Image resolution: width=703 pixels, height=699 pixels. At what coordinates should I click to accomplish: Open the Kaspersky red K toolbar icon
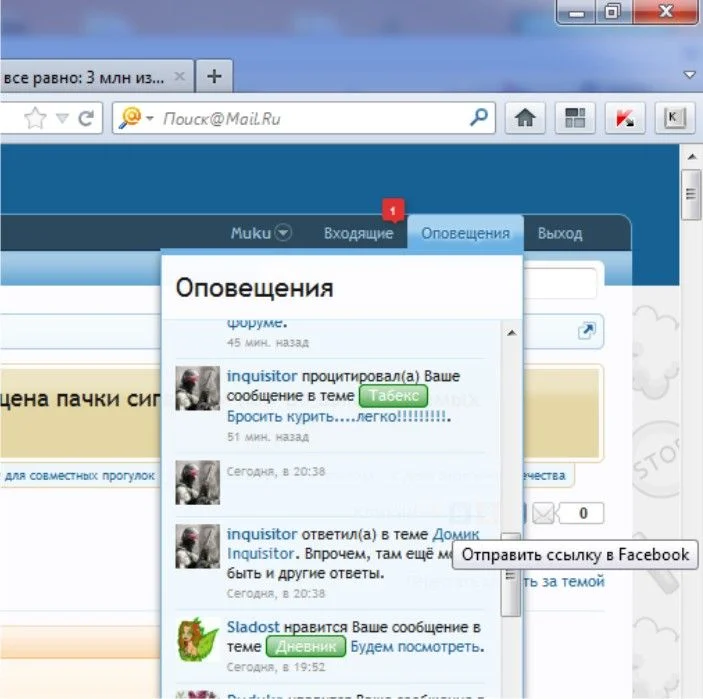pos(625,118)
